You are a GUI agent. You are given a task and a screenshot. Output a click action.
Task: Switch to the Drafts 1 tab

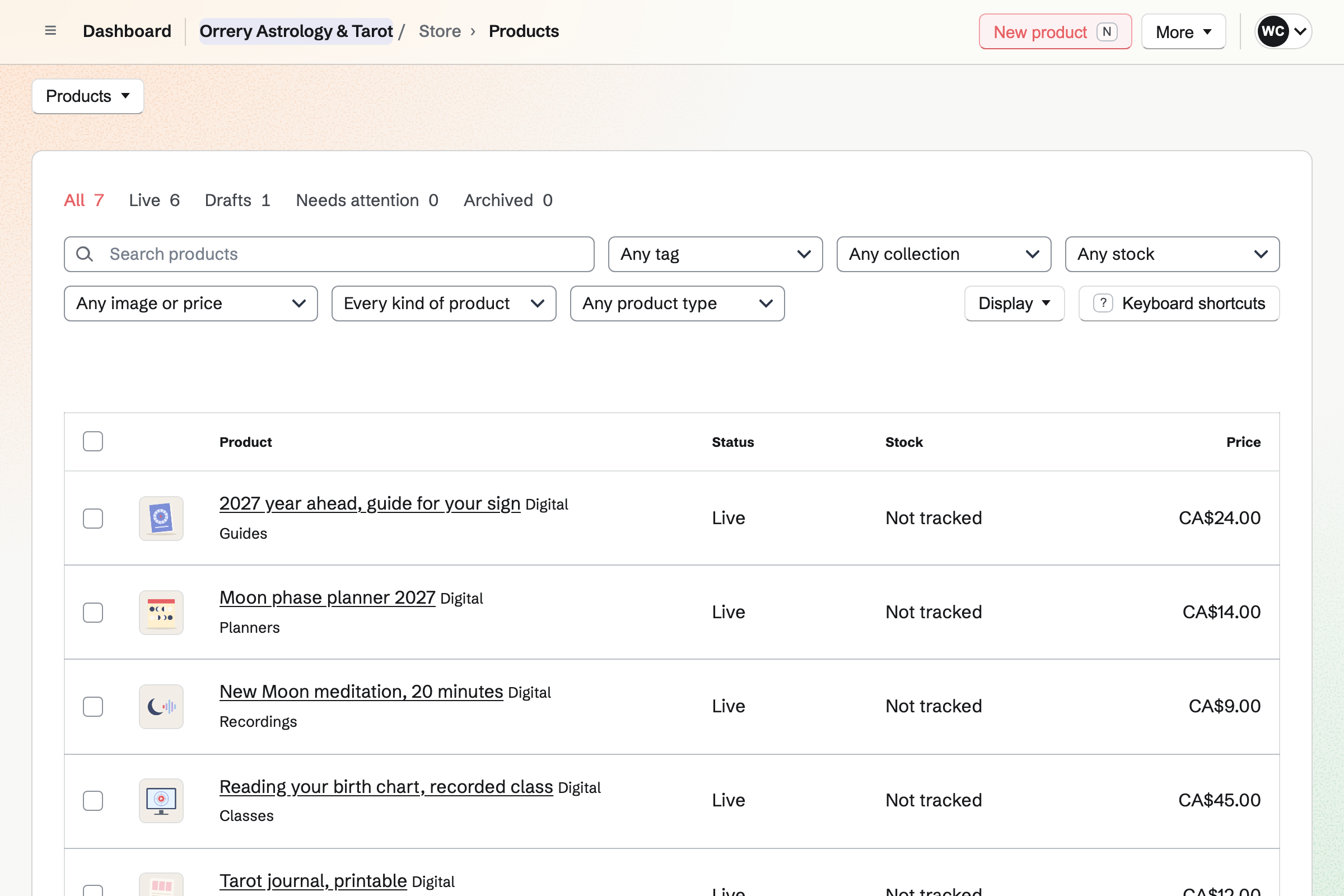(237, 200)
